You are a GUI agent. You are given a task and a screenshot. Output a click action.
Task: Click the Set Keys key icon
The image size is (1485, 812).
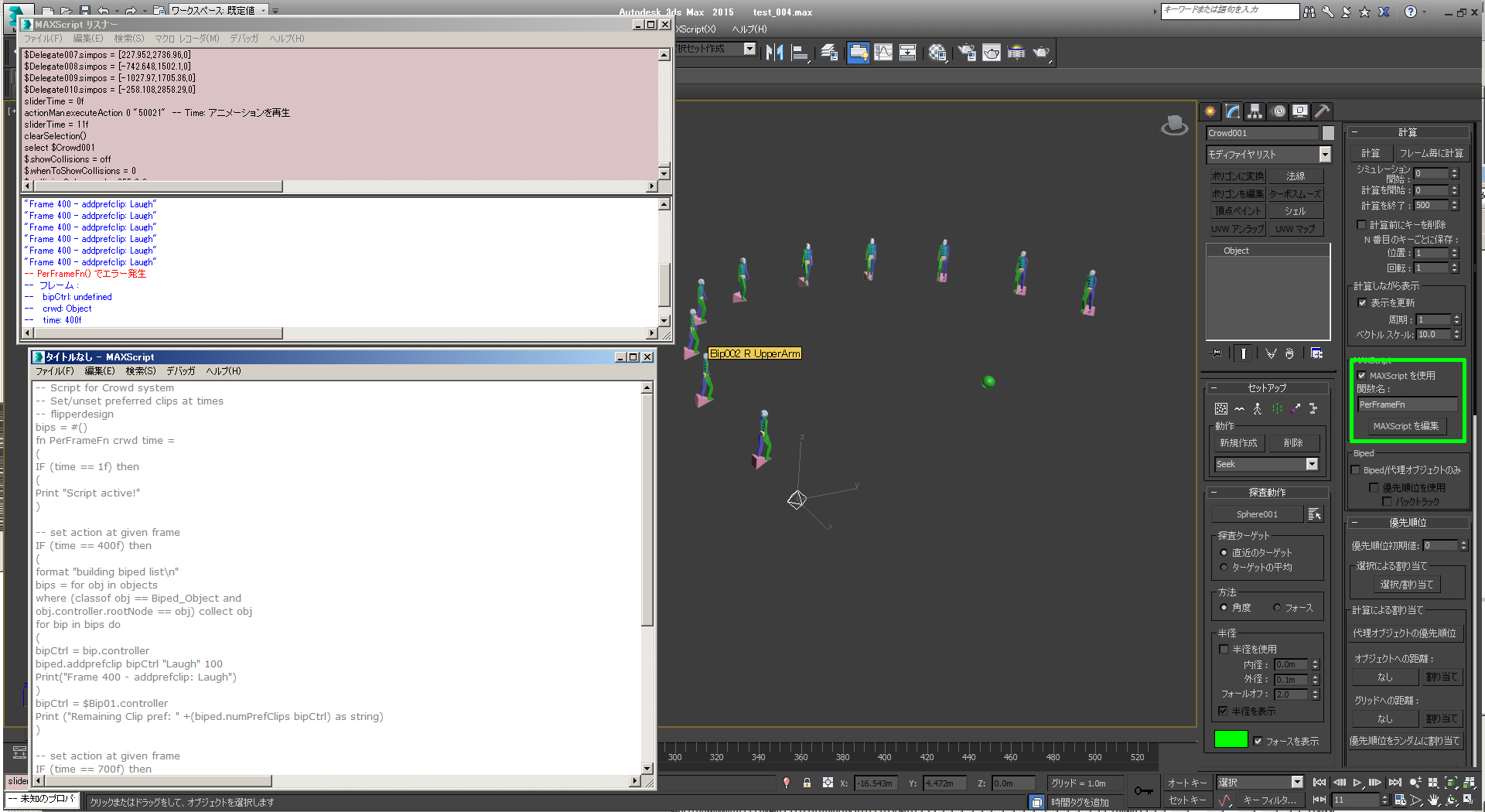[1143, 790]
